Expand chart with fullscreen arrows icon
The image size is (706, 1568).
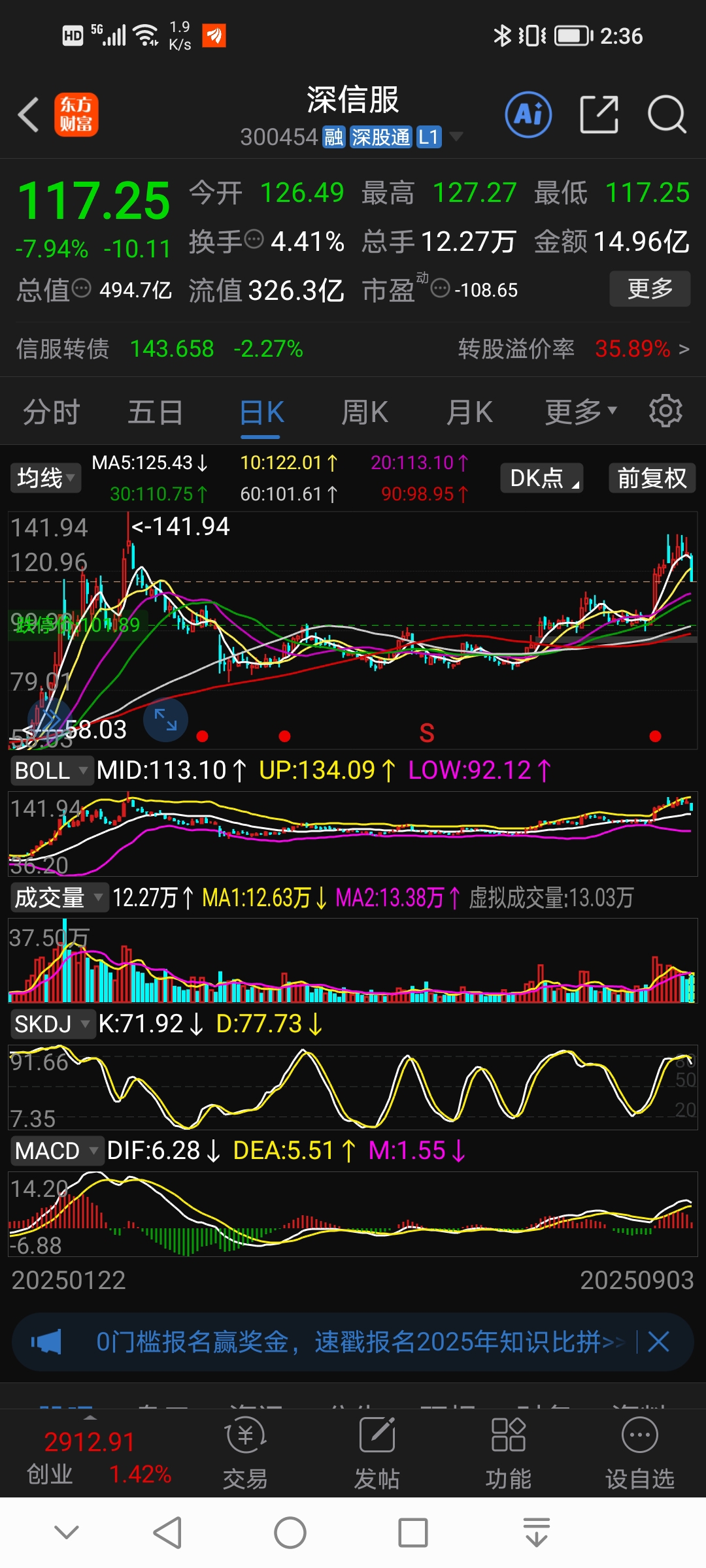(165, 719)
